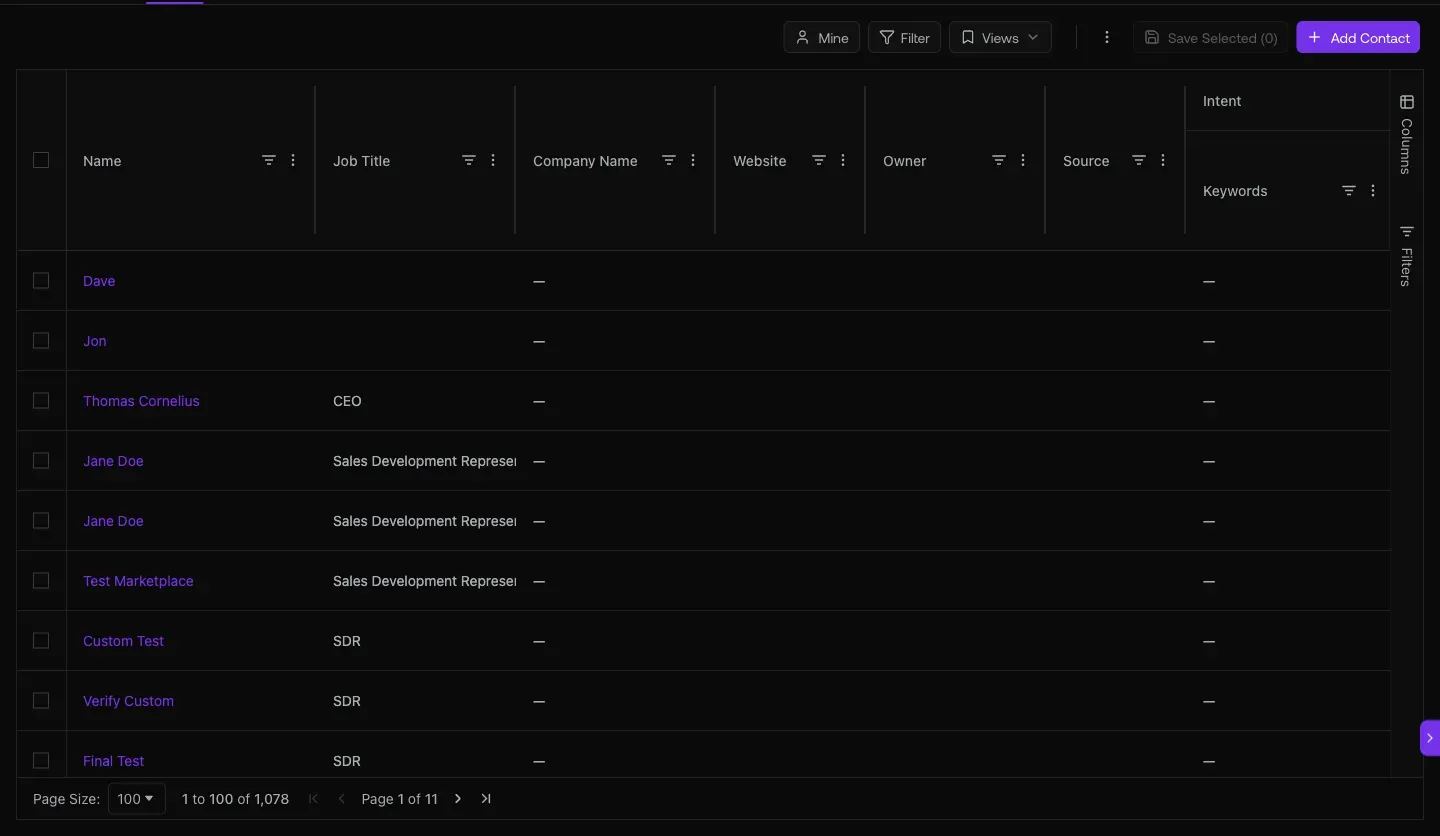
Task: Click the Intent column group header
Action: pos(1222,101)
